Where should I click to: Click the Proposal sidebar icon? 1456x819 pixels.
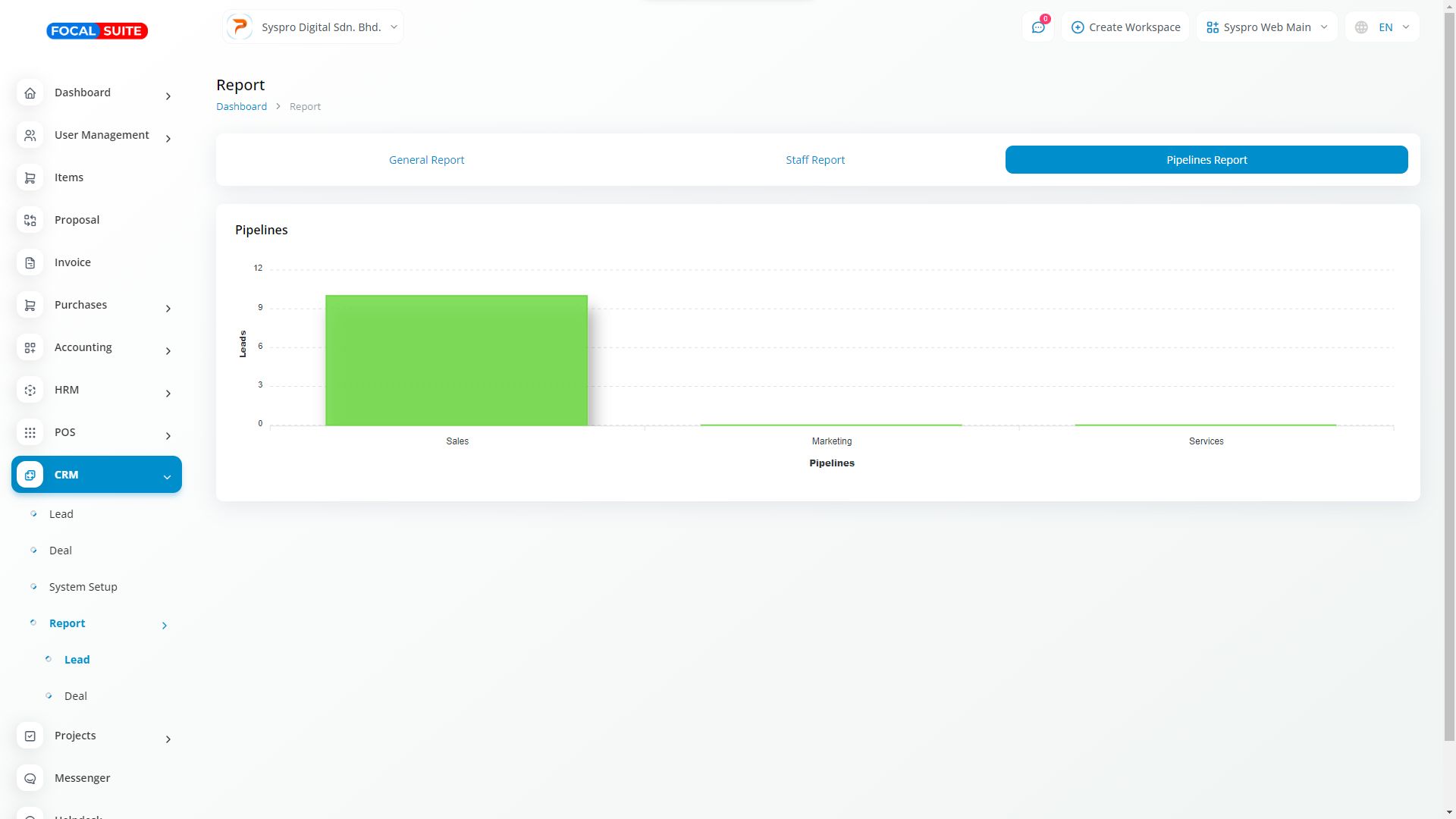click(30, 221)
